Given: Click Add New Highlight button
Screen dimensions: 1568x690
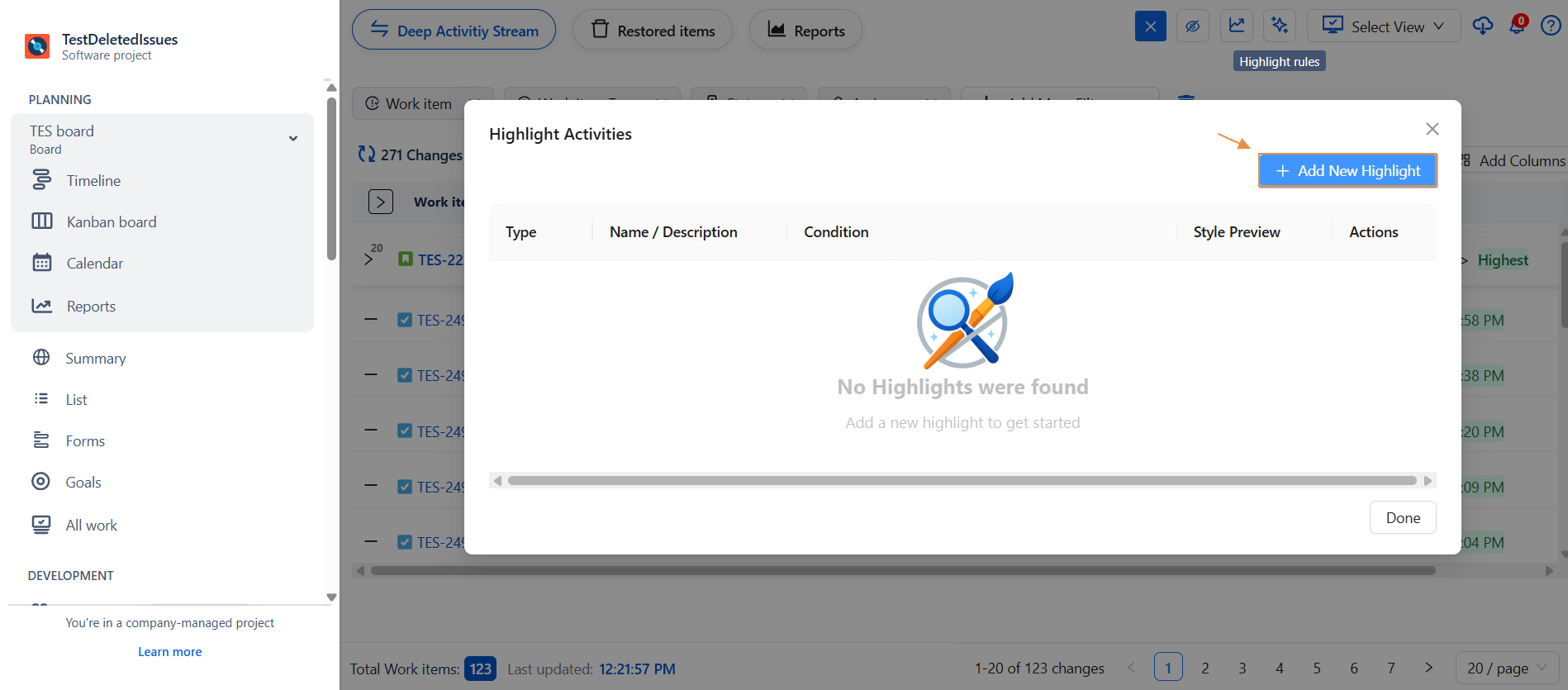Looking at the screenshot, I should pos(1347,170).
